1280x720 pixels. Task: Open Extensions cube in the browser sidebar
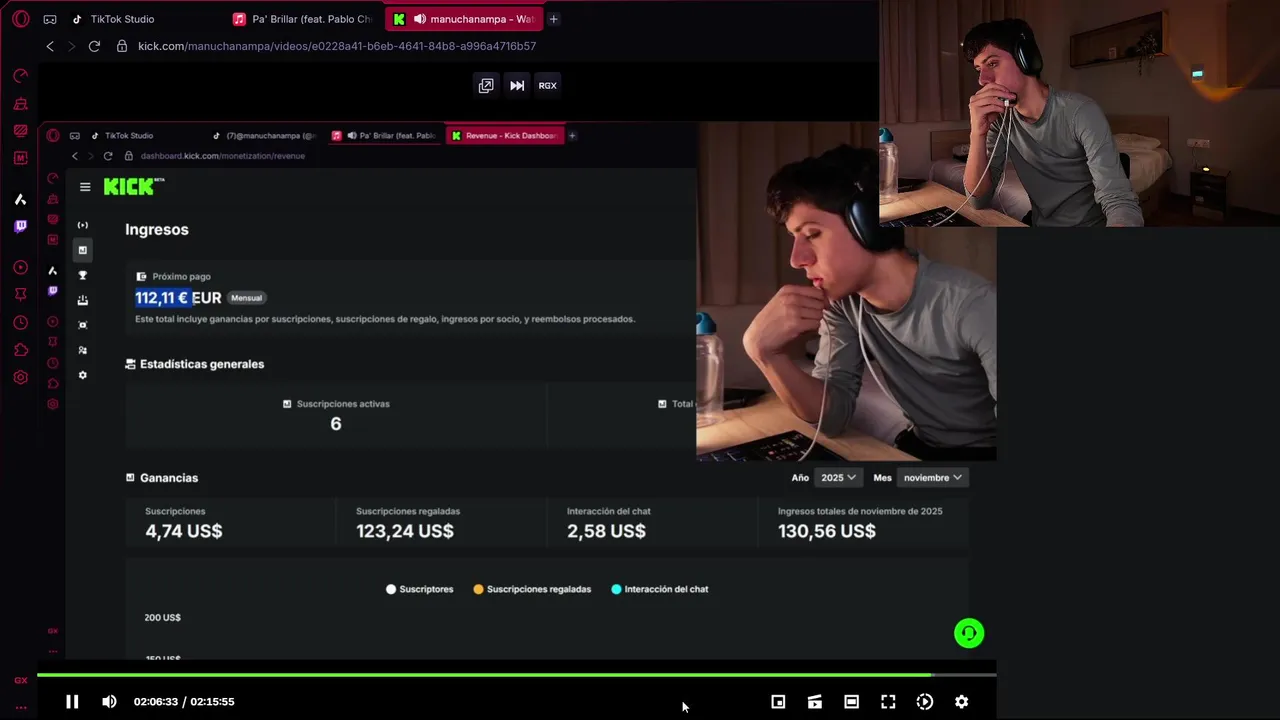click(x=20, y=350)
